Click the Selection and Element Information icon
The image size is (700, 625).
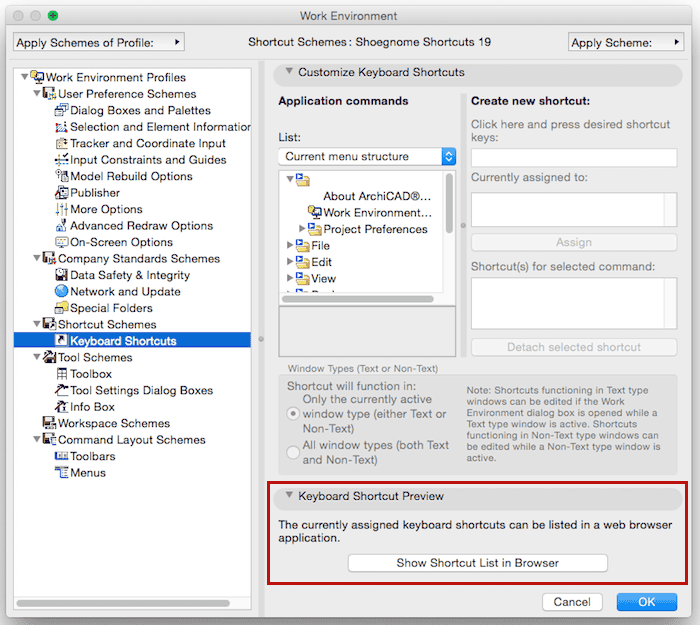(x=61, y=127)
